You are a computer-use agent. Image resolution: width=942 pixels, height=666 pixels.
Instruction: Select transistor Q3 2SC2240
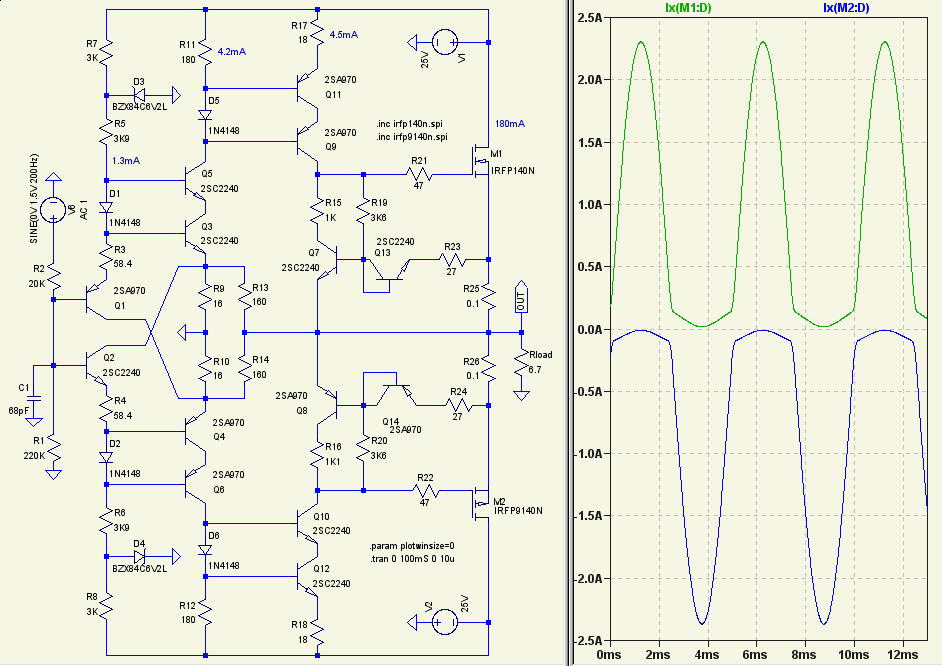click(196, 233)
